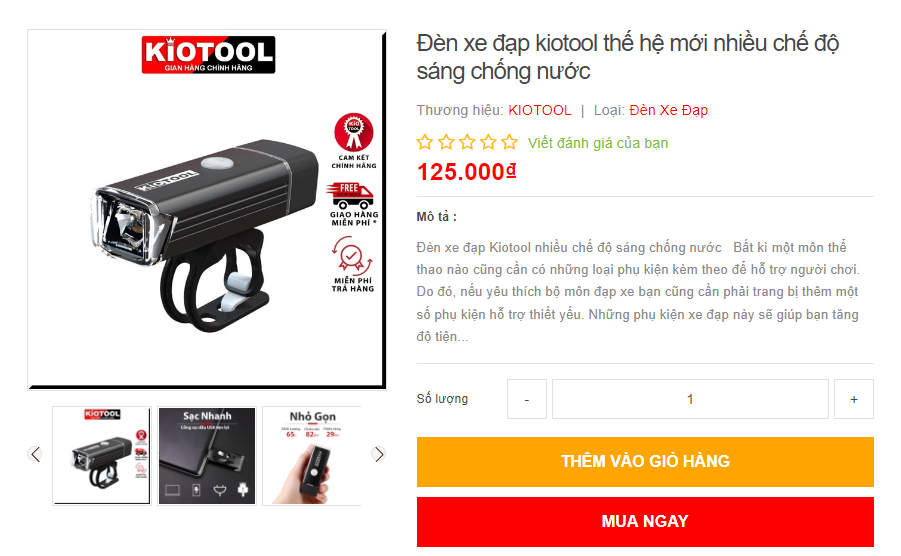Open the KIOTOOL brand link
This screenshot has width=901, height=556.
click(x=540, y=110)
